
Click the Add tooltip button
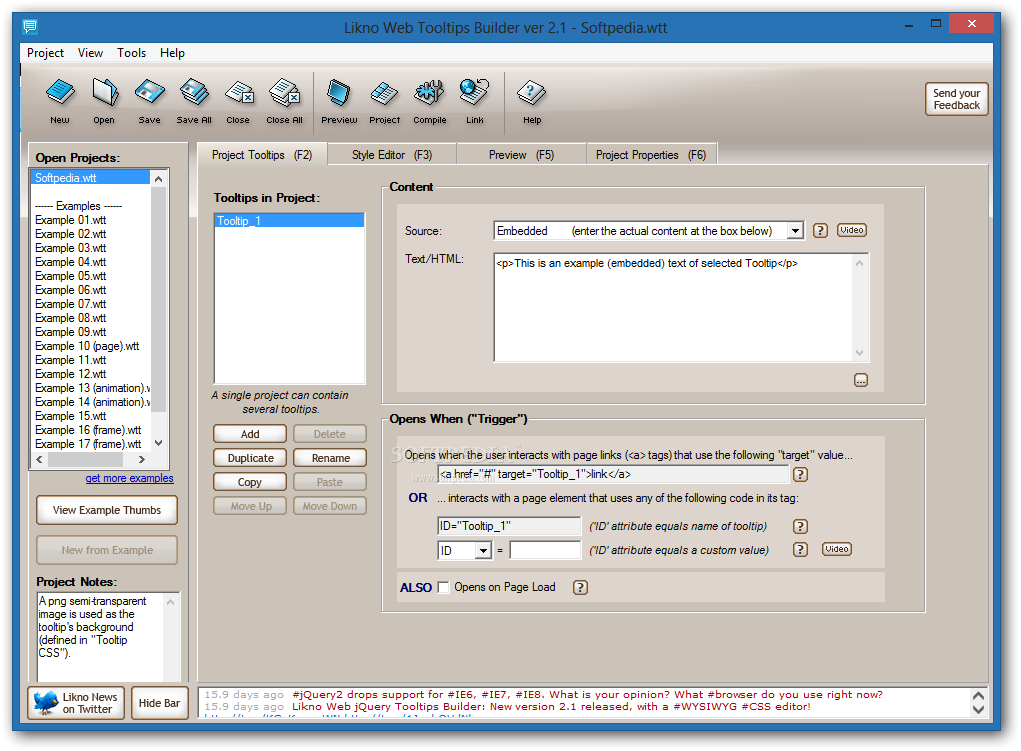[250, 434]
